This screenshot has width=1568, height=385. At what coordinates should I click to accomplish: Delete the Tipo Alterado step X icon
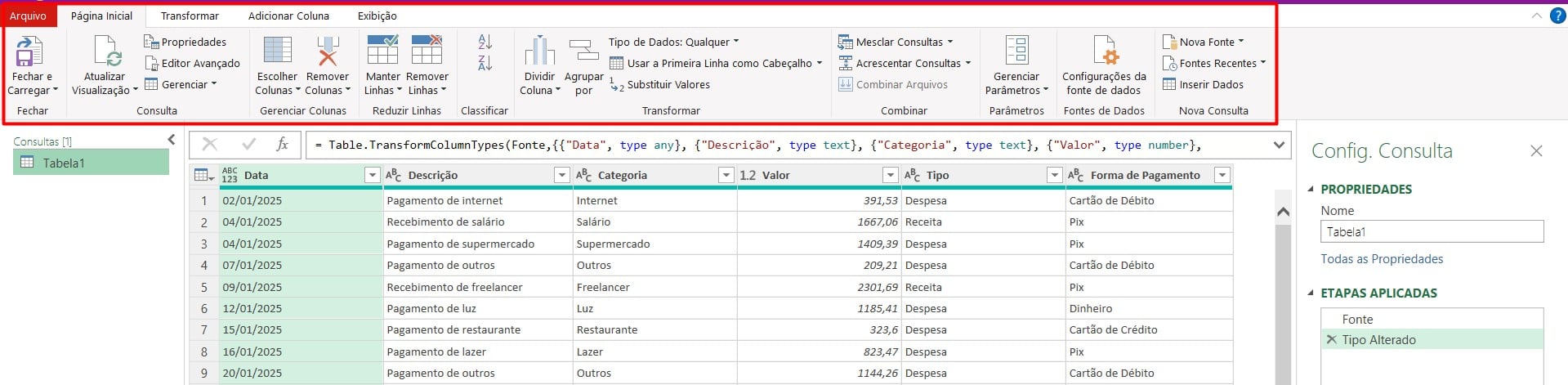tap(1331, 339)
